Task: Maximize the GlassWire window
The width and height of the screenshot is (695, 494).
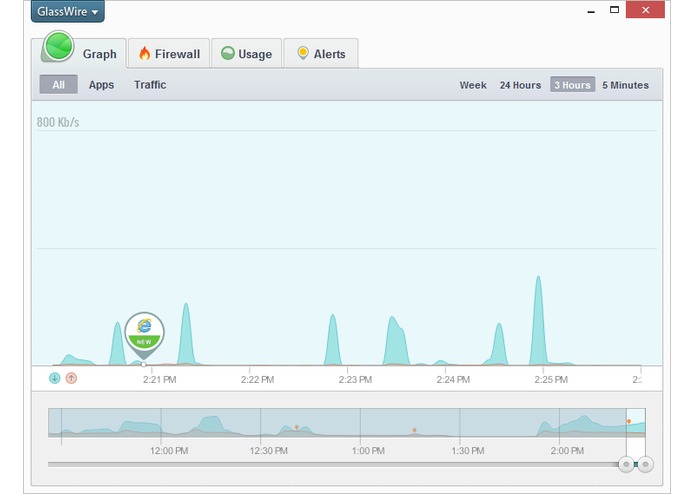Action: pyautogui.click(x=614, y=10)
